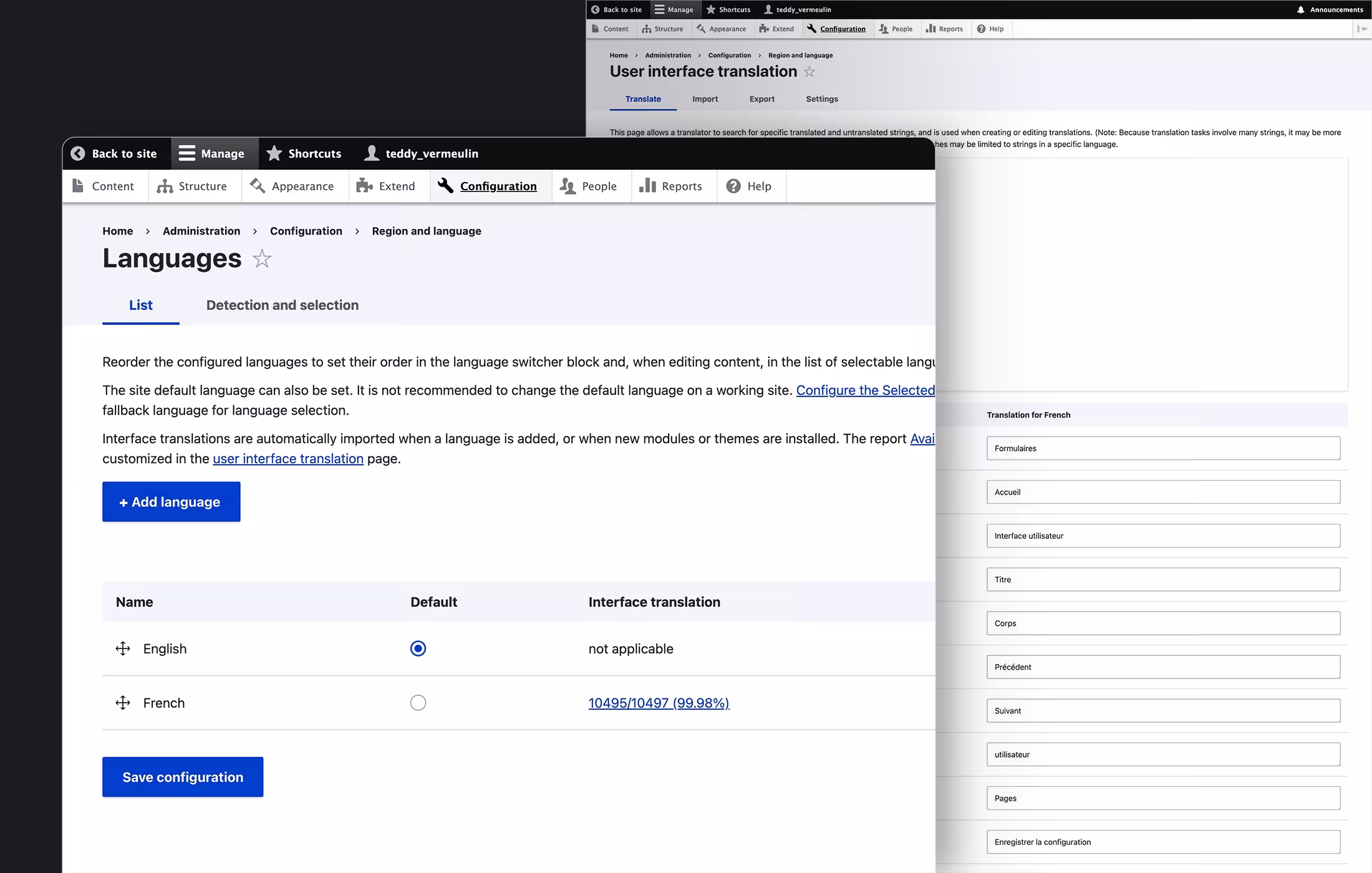This screenshot has height=873, width=1372.
Task: Toggle toolbar orientation icon at far right
Action: pyautogui.click(x=1361, y=29)
